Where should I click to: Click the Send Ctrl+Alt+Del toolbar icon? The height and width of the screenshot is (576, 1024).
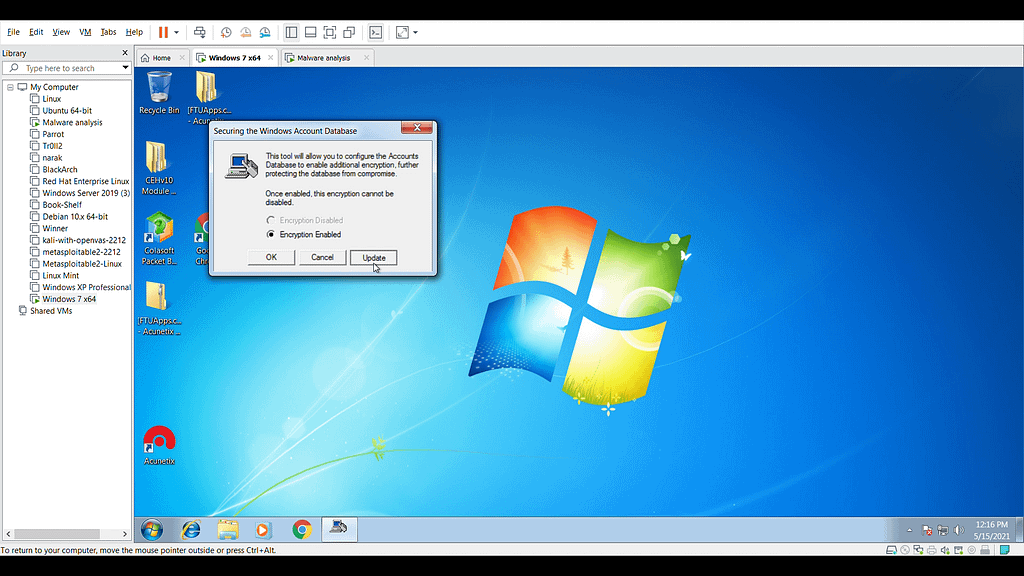200,32
